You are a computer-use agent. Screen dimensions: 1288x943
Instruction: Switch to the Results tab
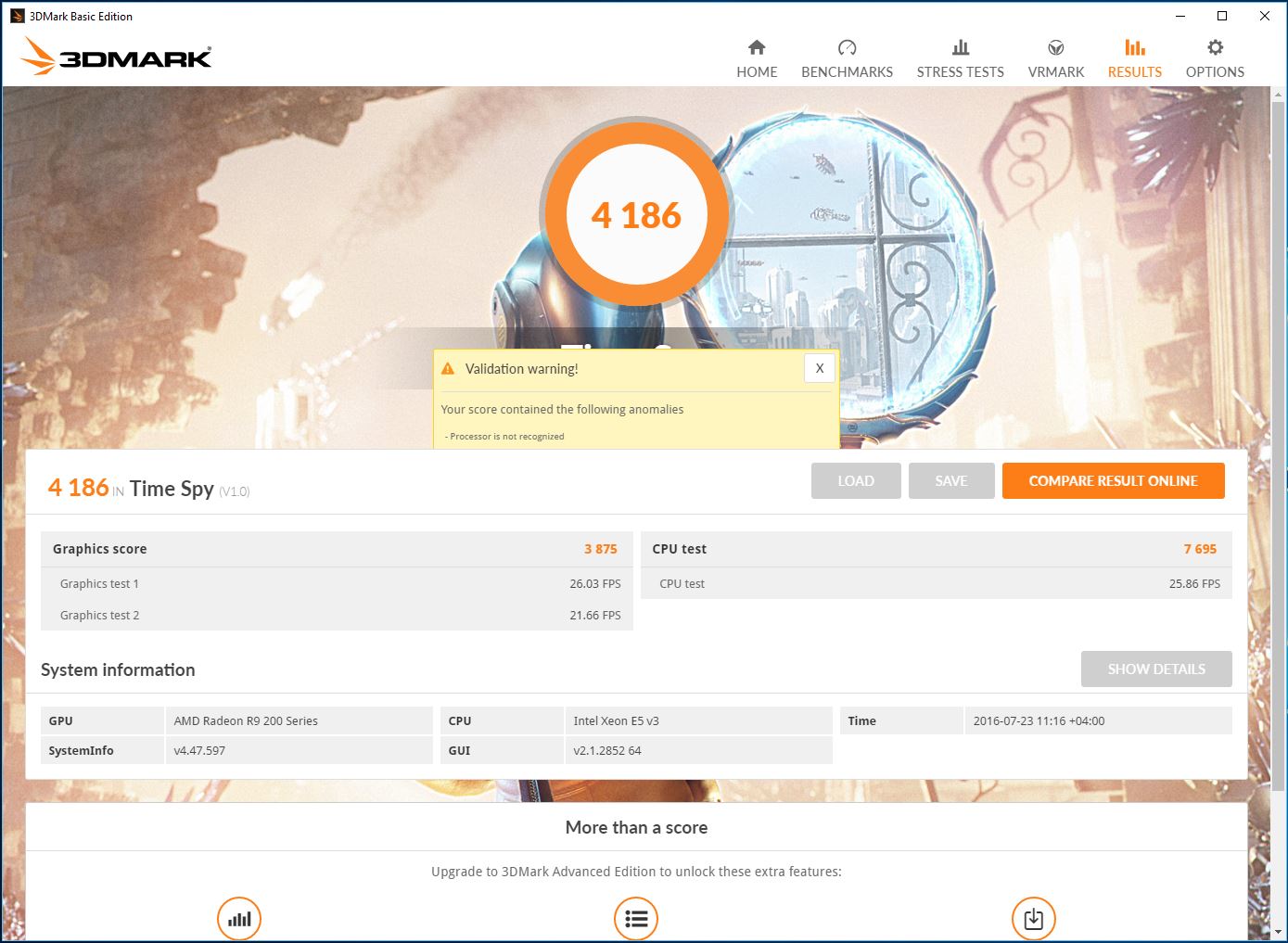click(1134, 58)
